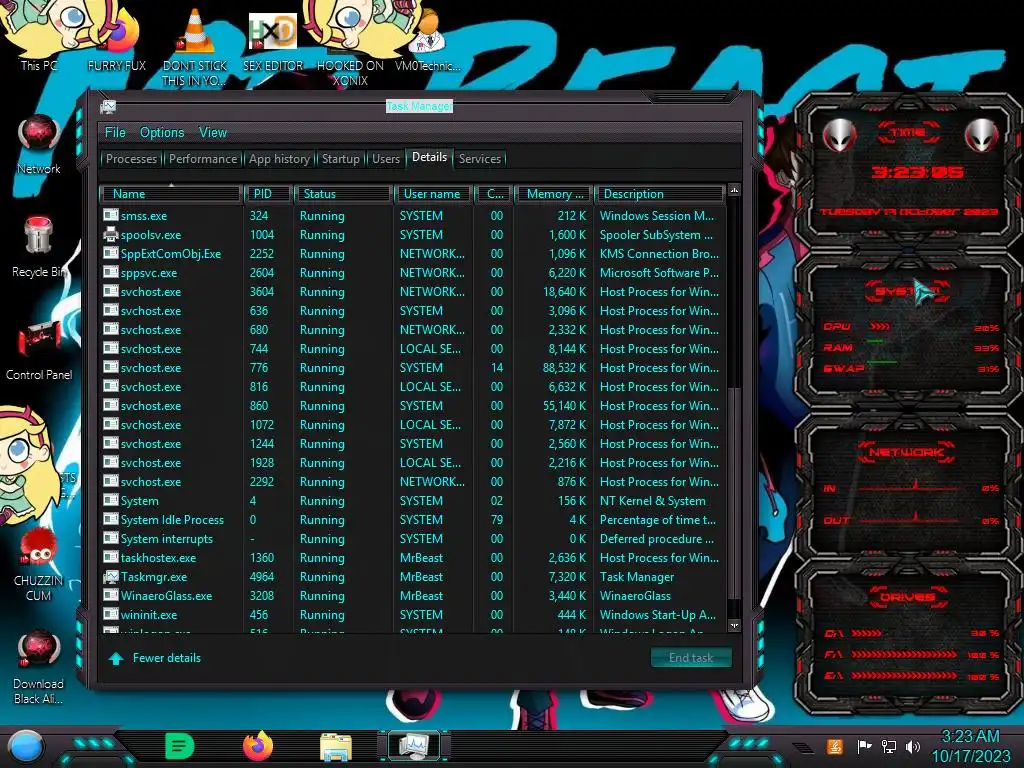
Task: Click the NETWORK gadget header
Action: [906, 452]
